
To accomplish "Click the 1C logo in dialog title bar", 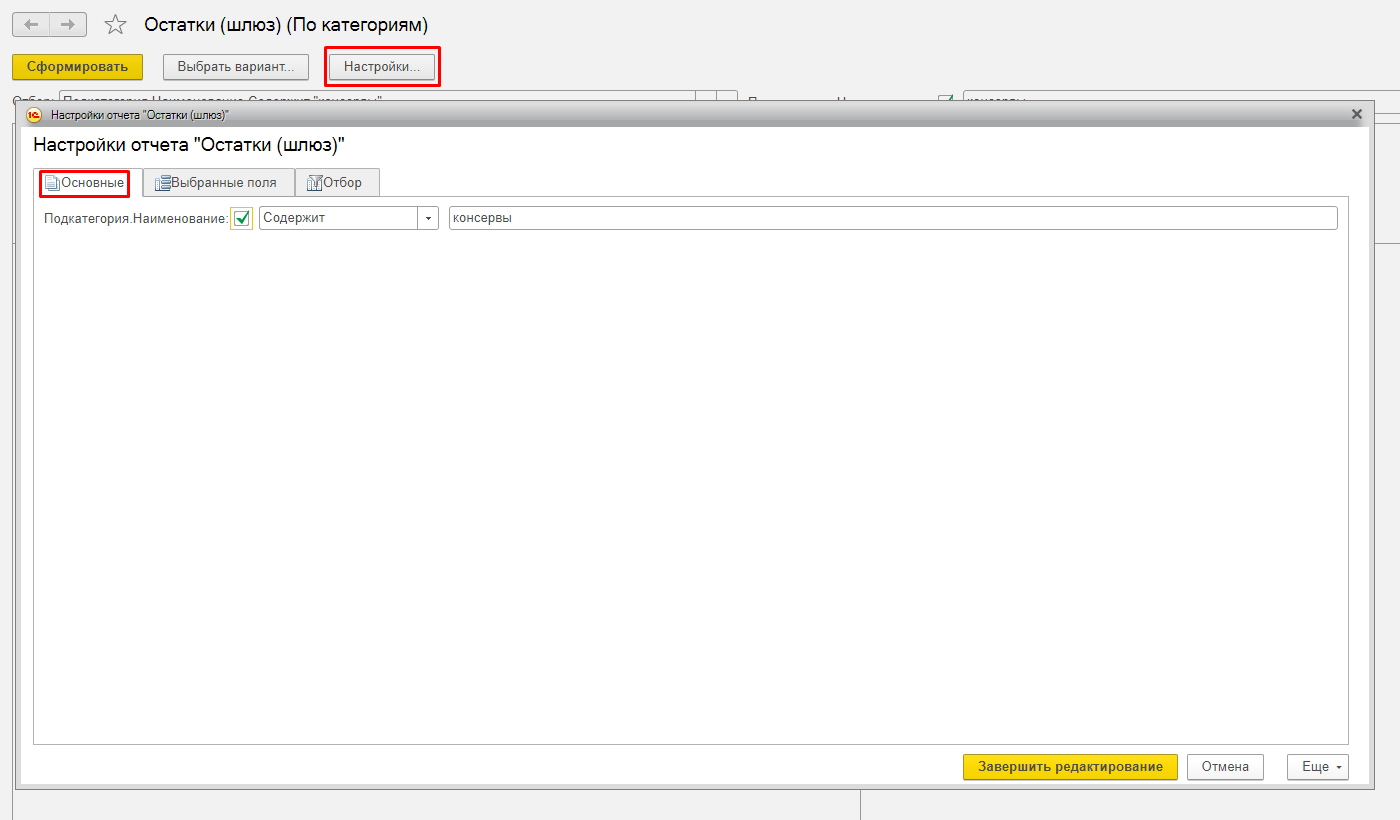I will (x=33, y=114).
